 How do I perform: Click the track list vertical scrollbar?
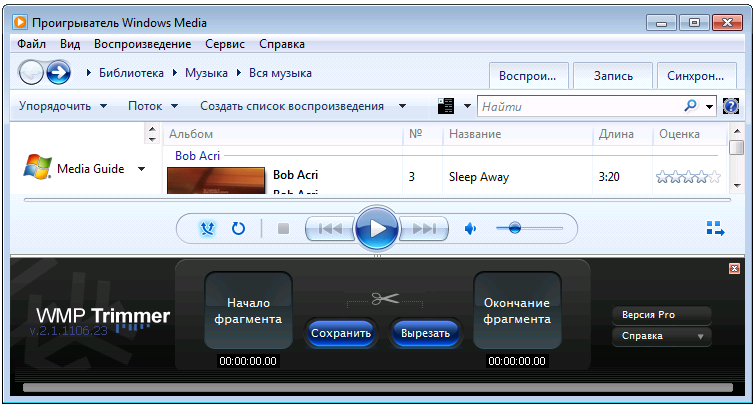click(736, 158)
